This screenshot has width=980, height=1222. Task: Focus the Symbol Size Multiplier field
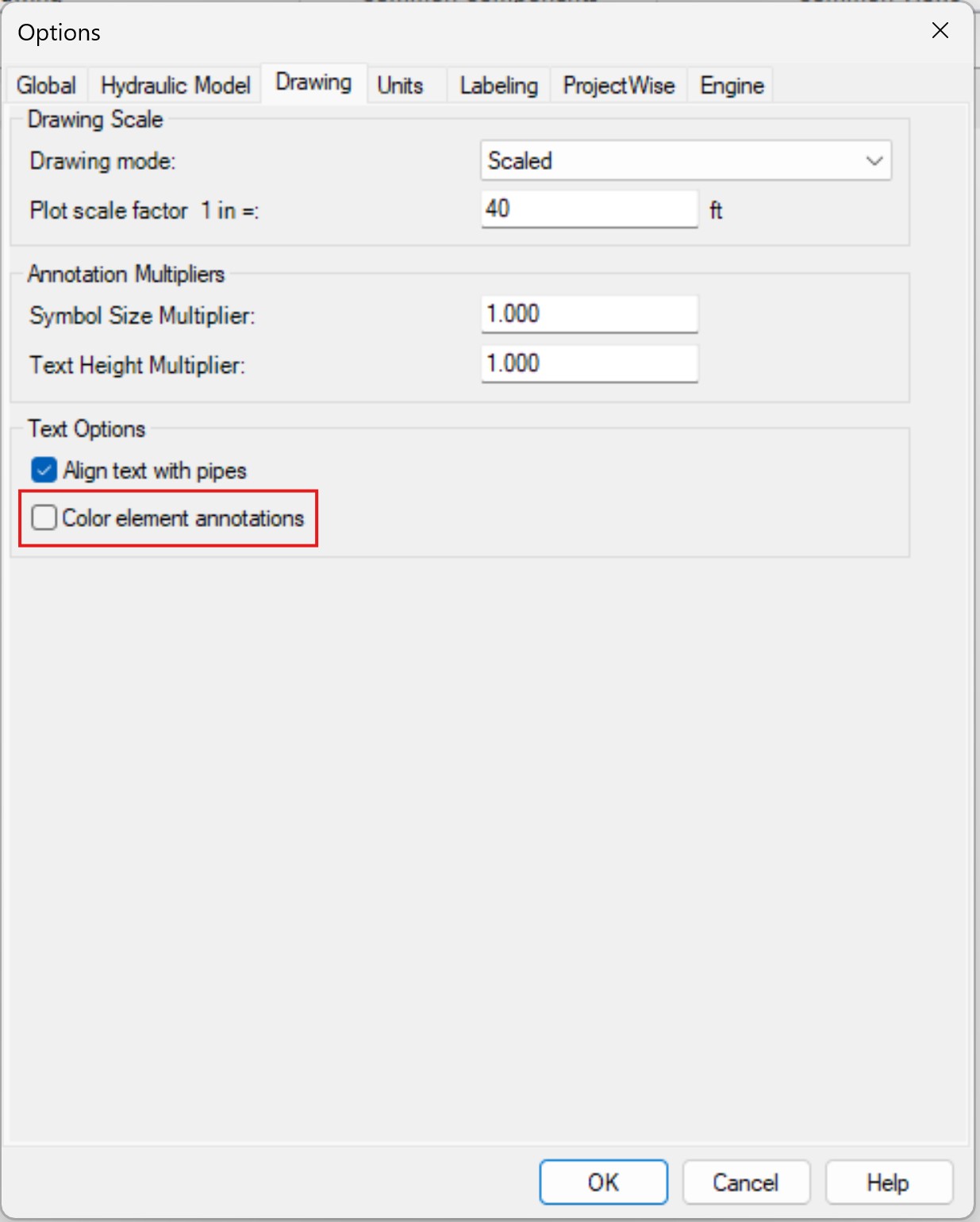pyautogui.click(x=590, y=314)
